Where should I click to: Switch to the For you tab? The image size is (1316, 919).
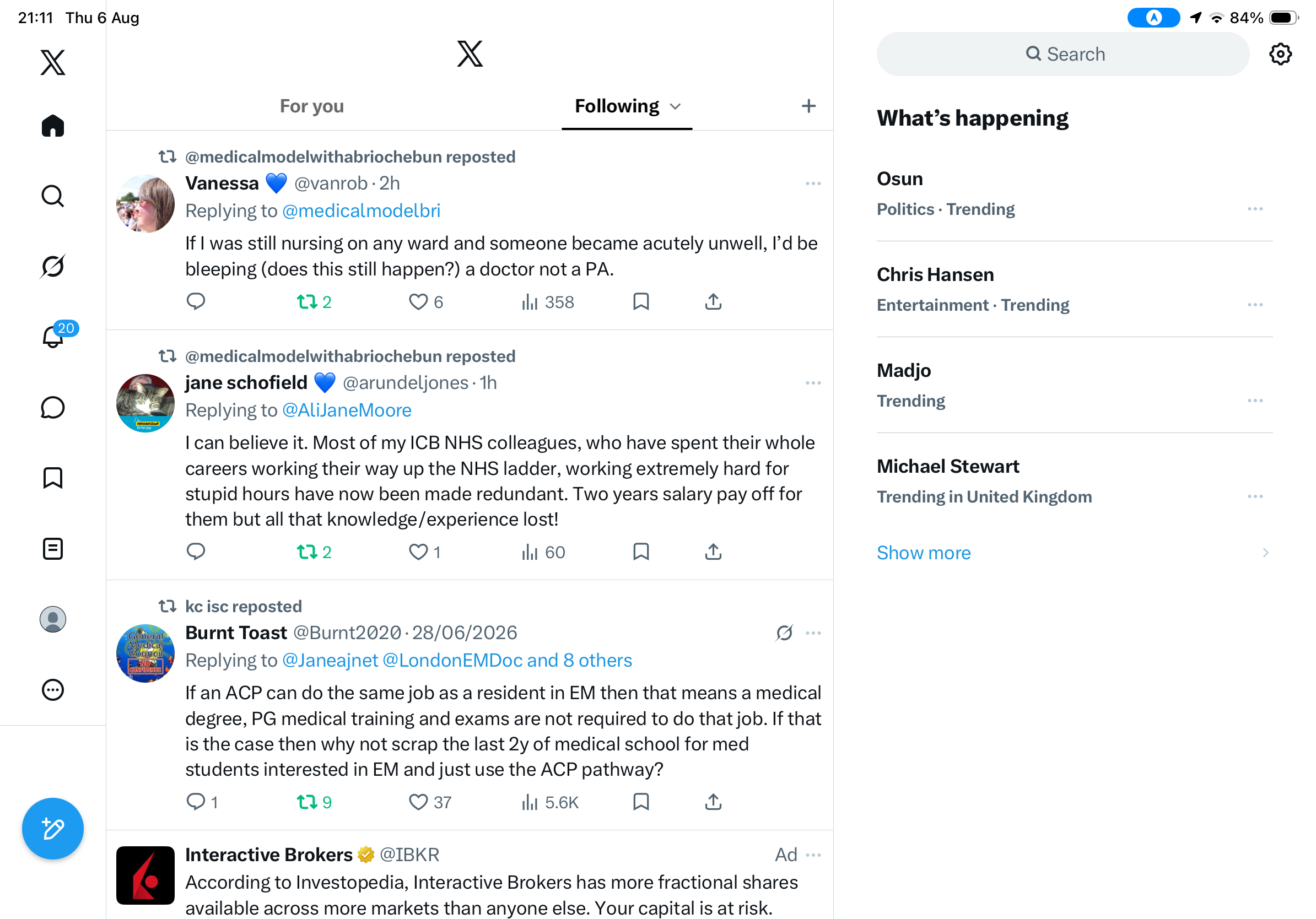click(x=312, y=106)
